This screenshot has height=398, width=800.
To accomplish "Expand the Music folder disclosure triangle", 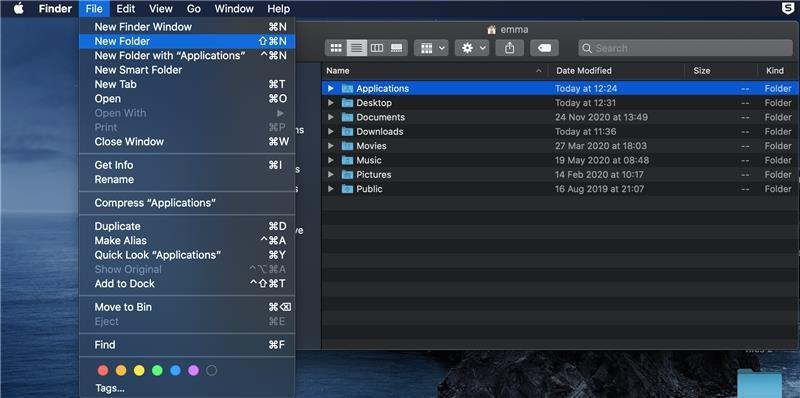I will pyautogui.click(x=331, y=160).
